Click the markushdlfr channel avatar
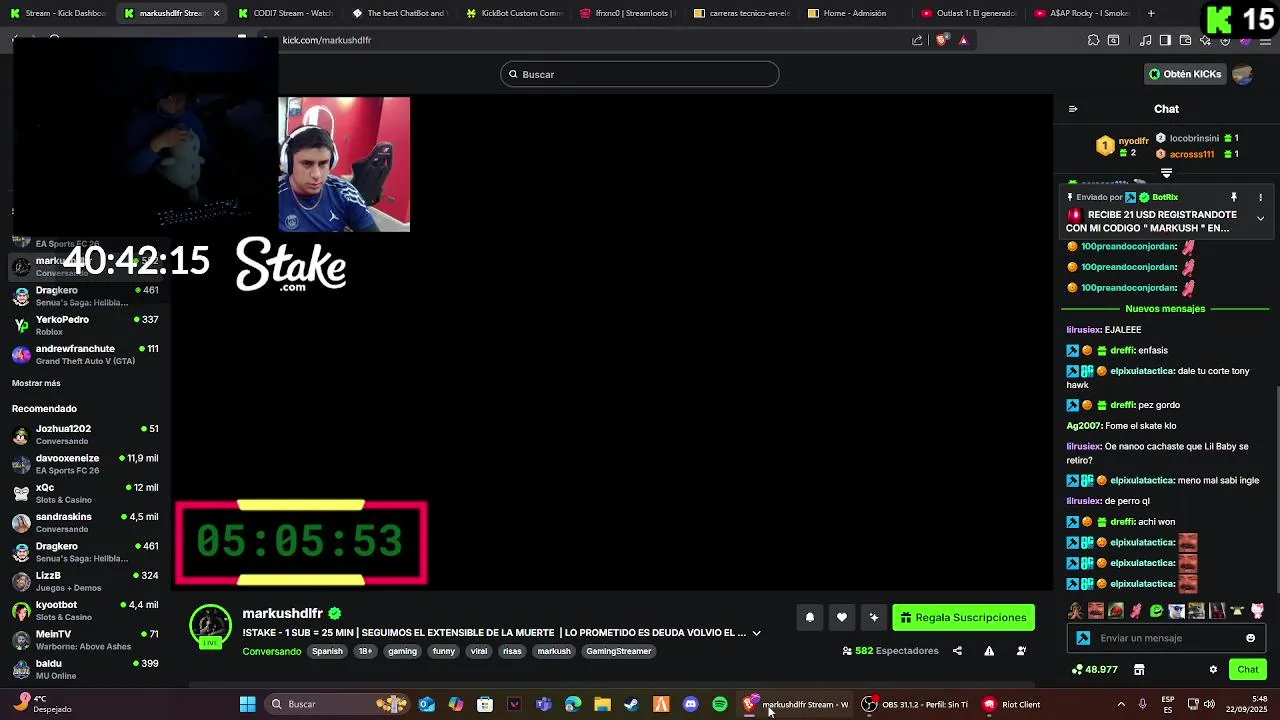 click(x=210, y=626)
